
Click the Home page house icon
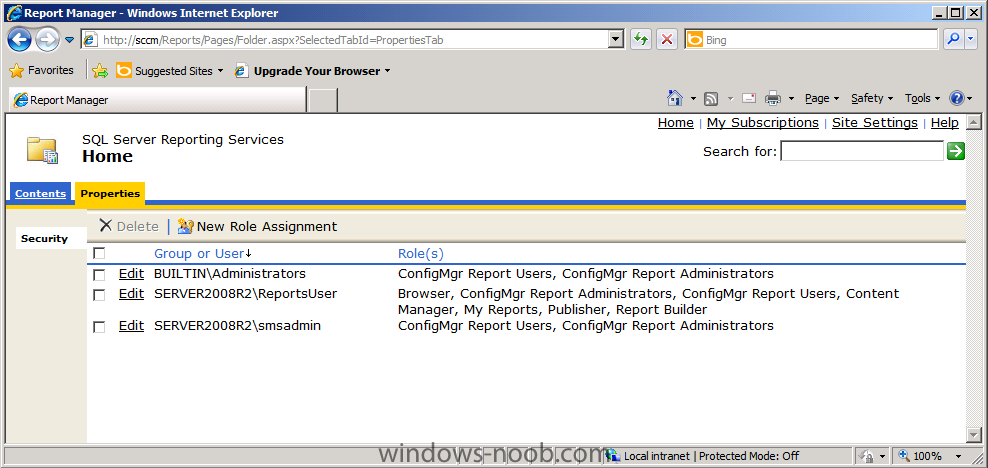coord(675,98)
